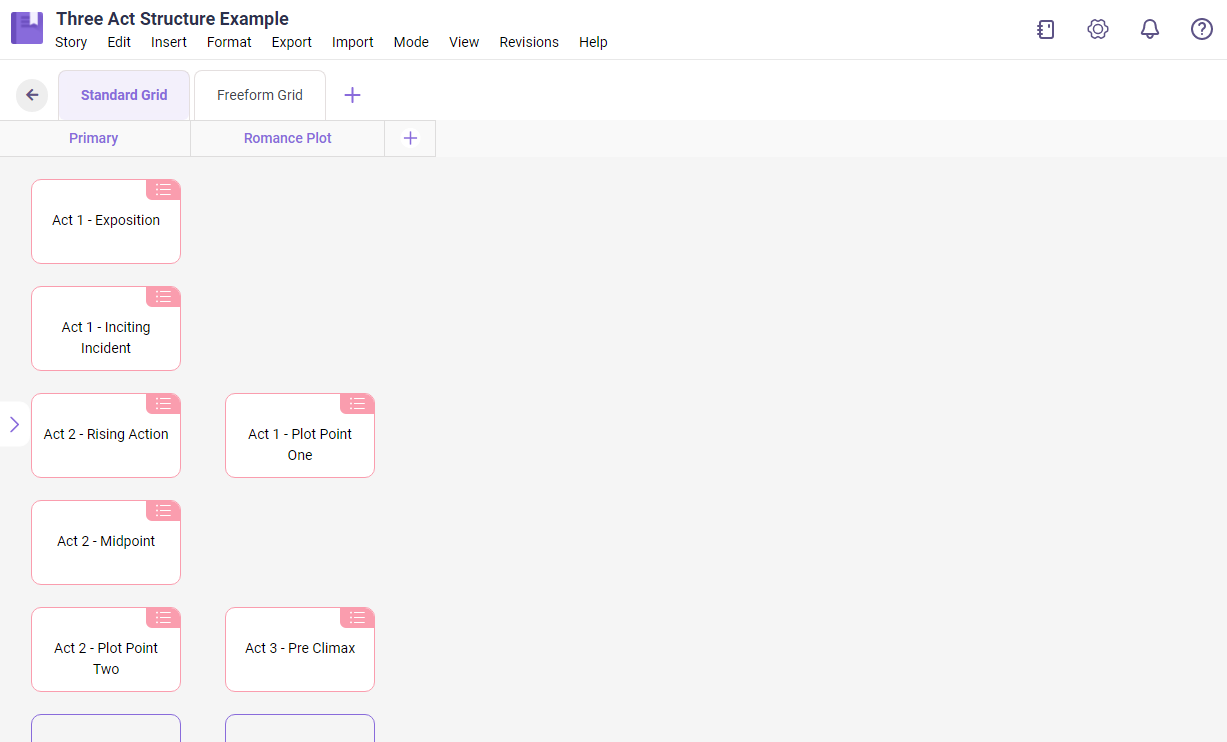Open the Revisions menu
Screen dimensions: 1227x742
pos(529,42)
